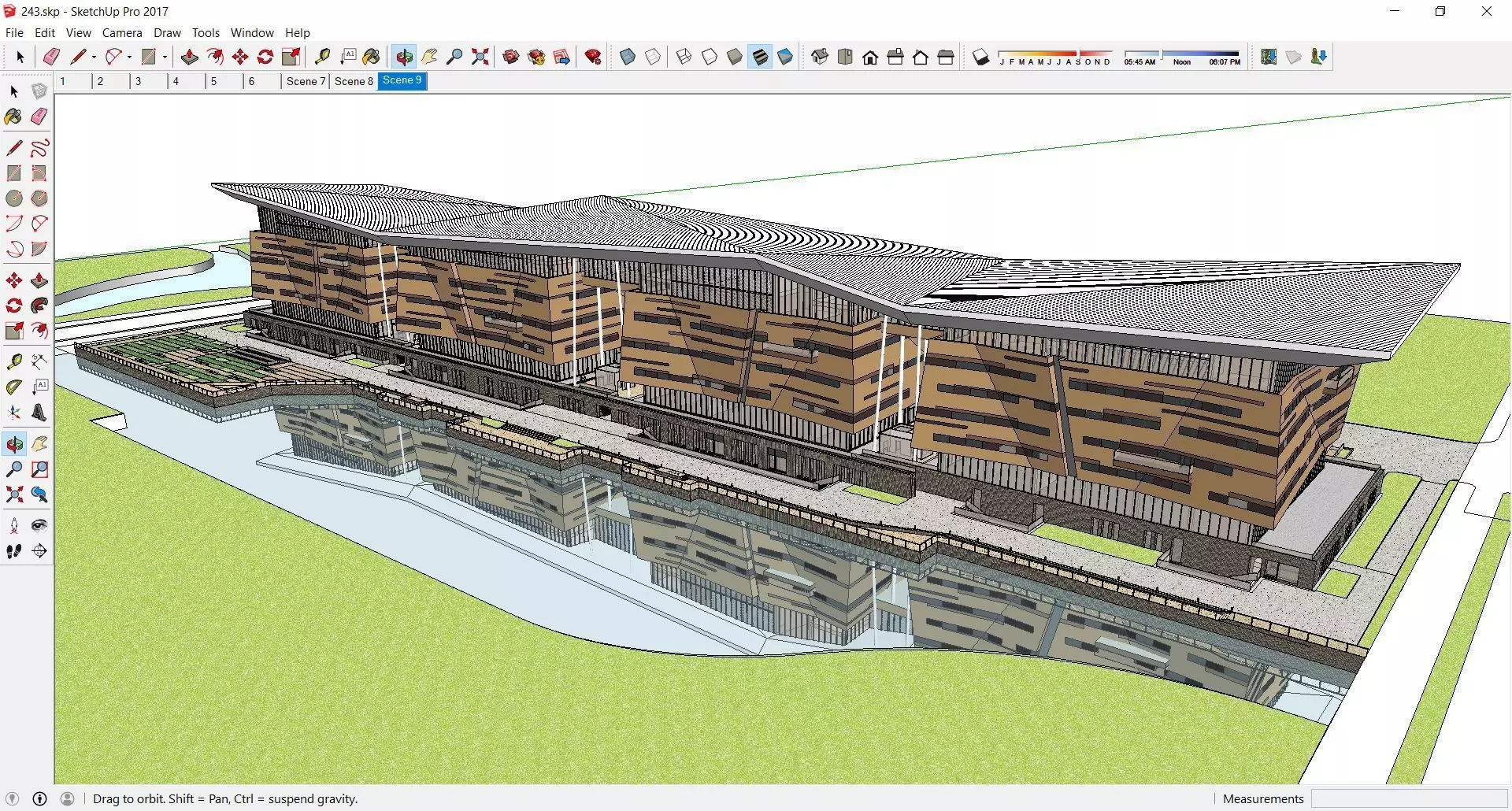Click the Add Location map icon
This screenshot has width=1512, height=811.
pos(1268,57)
